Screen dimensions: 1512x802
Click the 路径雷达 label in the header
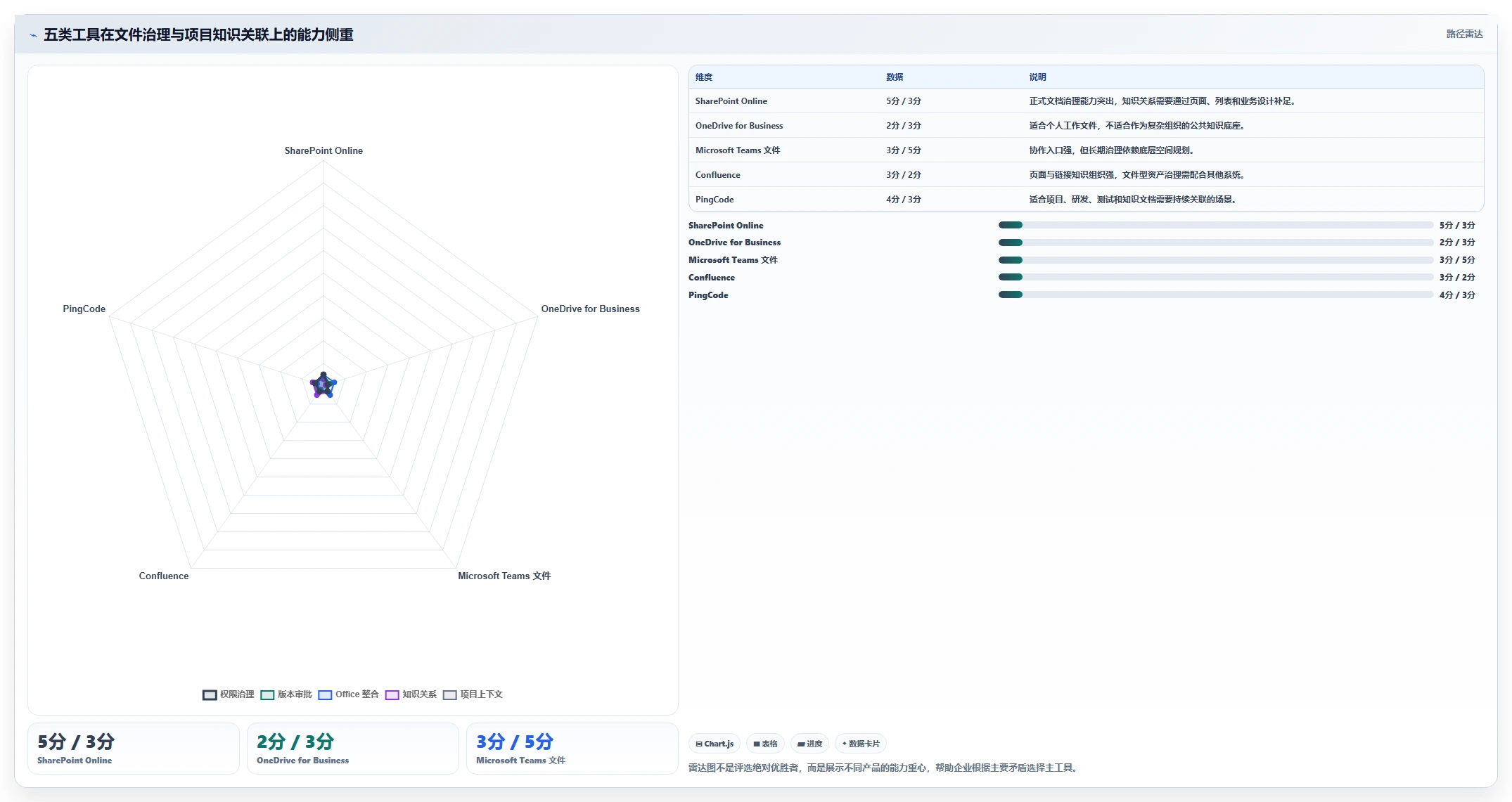click(1464, 34)
